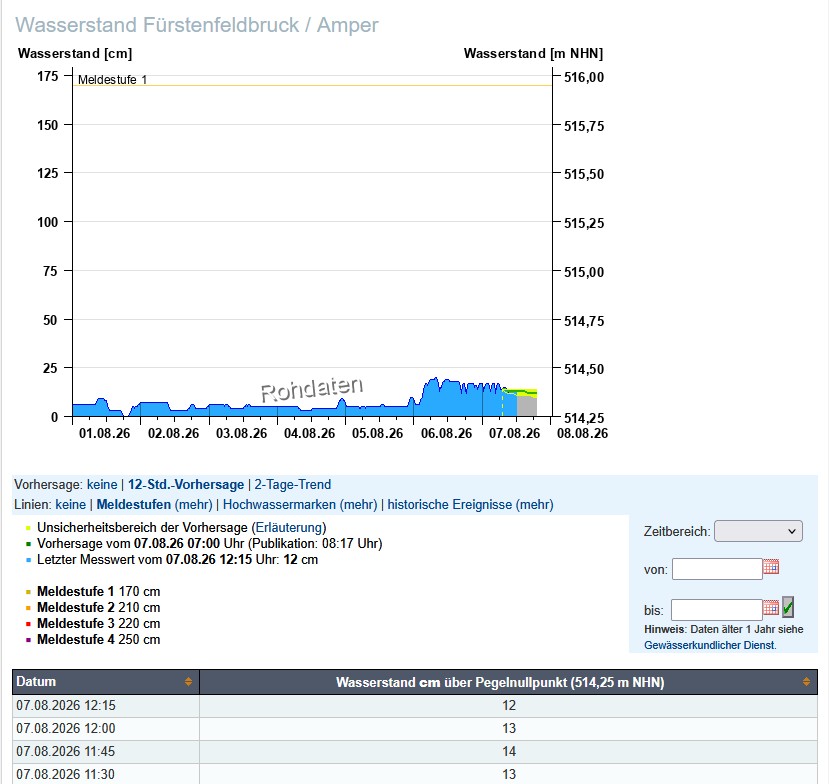
Task: Sort table by Wasserstand column arrows
Action: pyautogui.click(x=806, y=682)
